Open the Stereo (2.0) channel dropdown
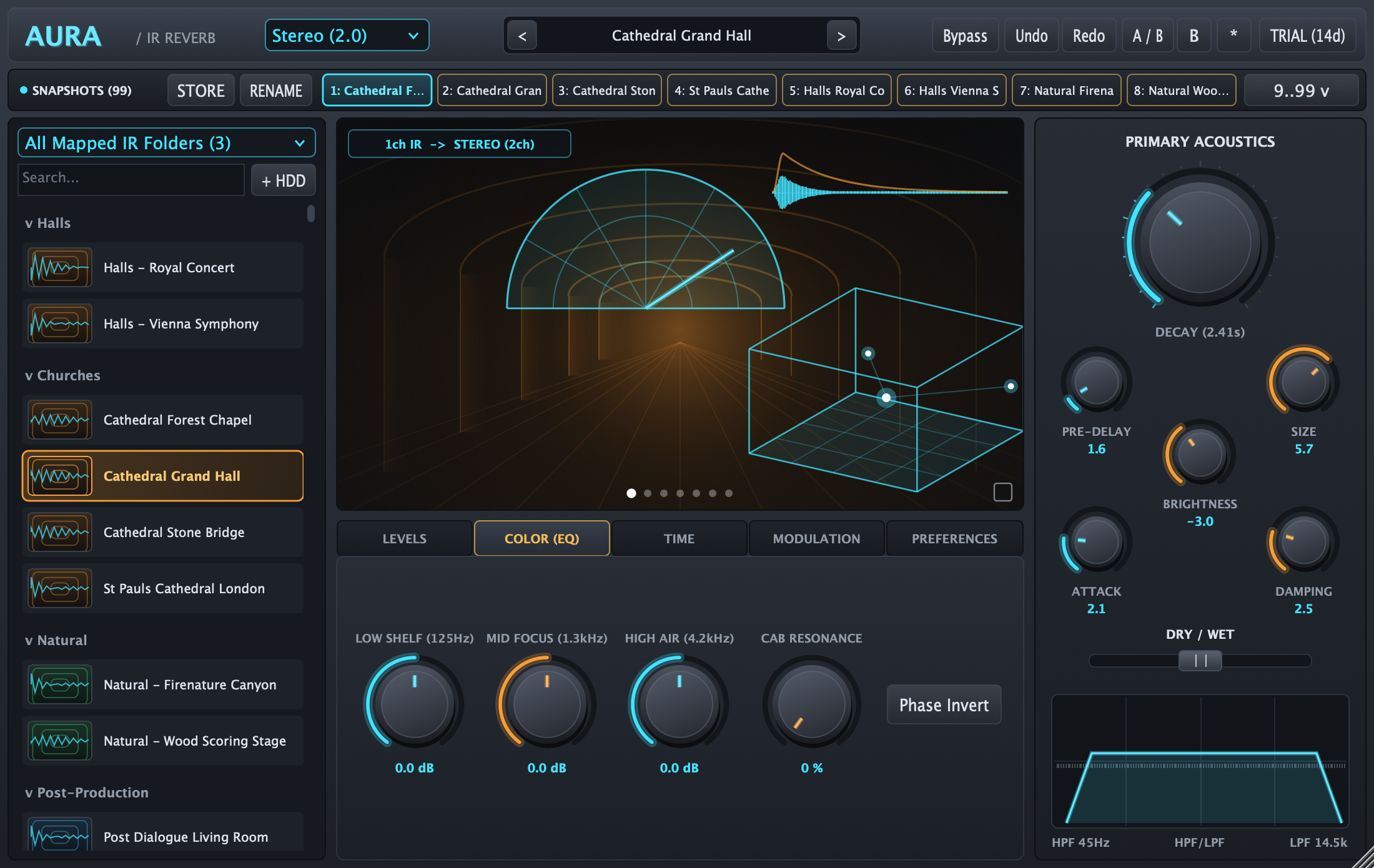Image resolution: width=1374 pixels, height=868 pixels. (347, 36)
